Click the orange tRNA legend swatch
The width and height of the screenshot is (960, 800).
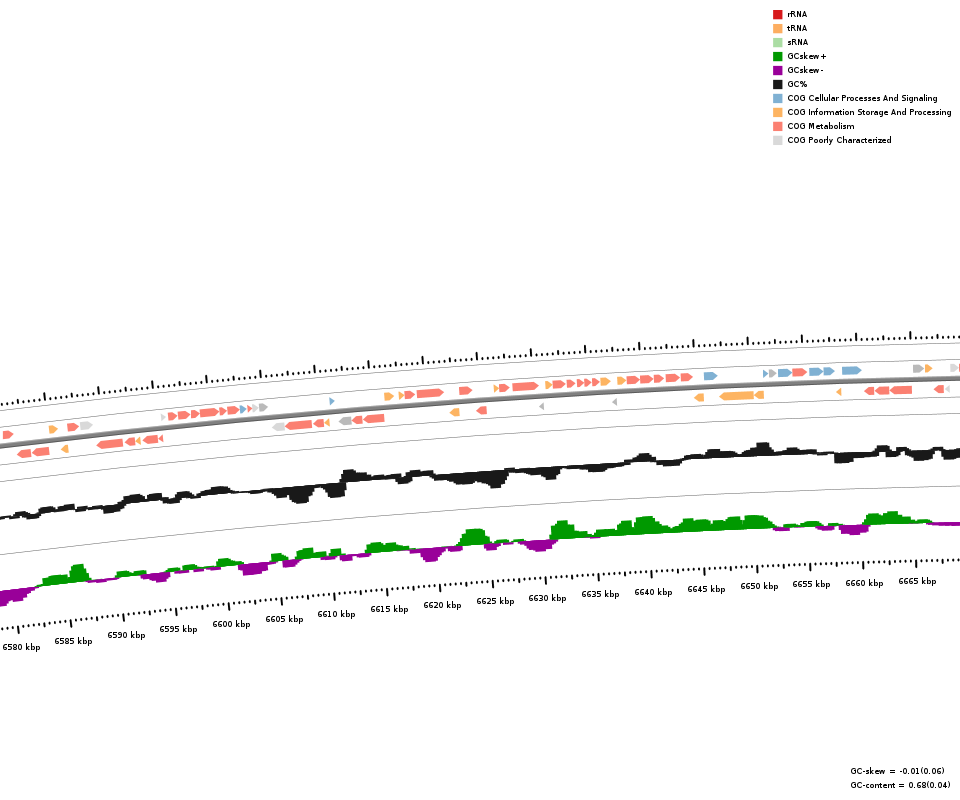(777, 28)
